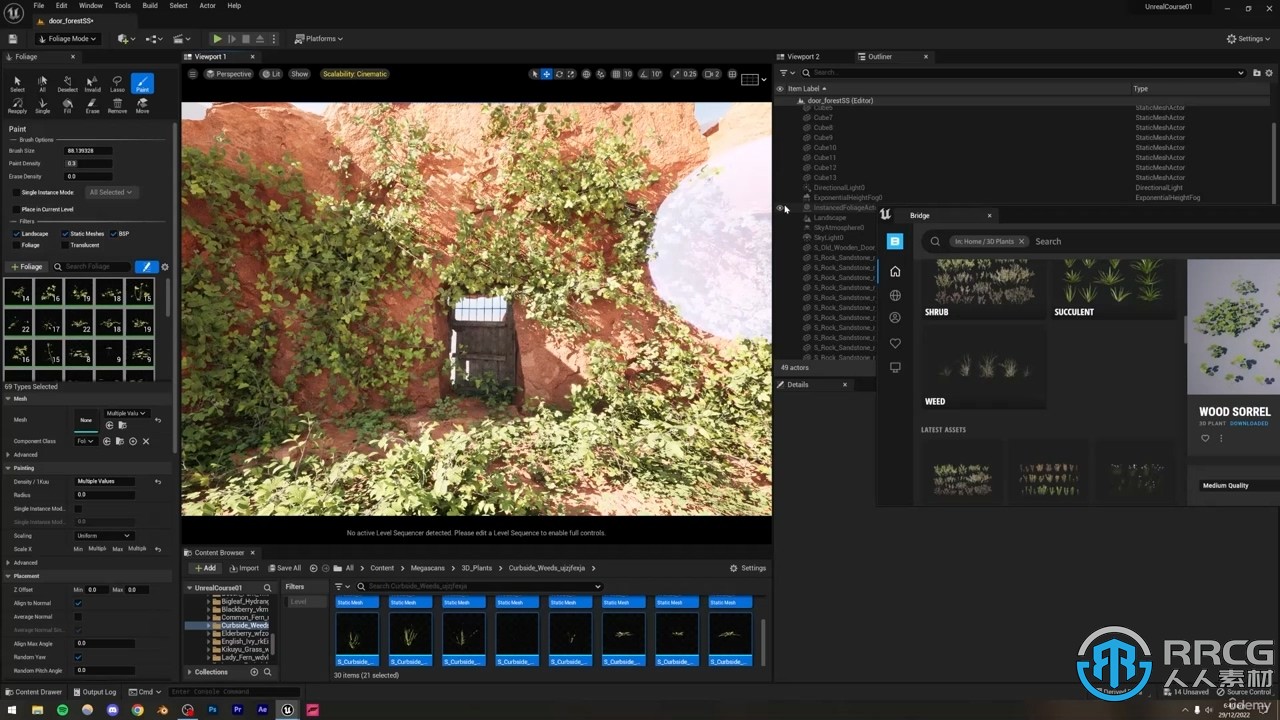The height and width of the screenshot is (720, 1280).
Task: Choose the Deselect foliage tool
Action: 67,83
